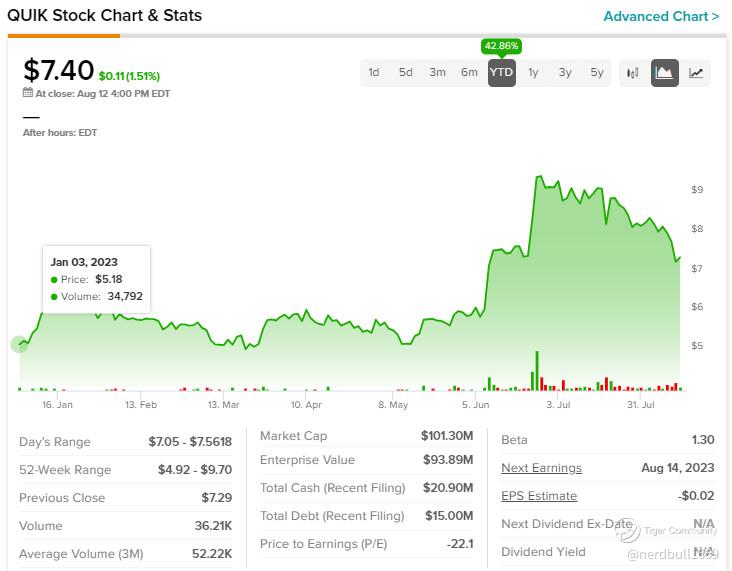Click the EPS estimate value -$0.02

696,496
